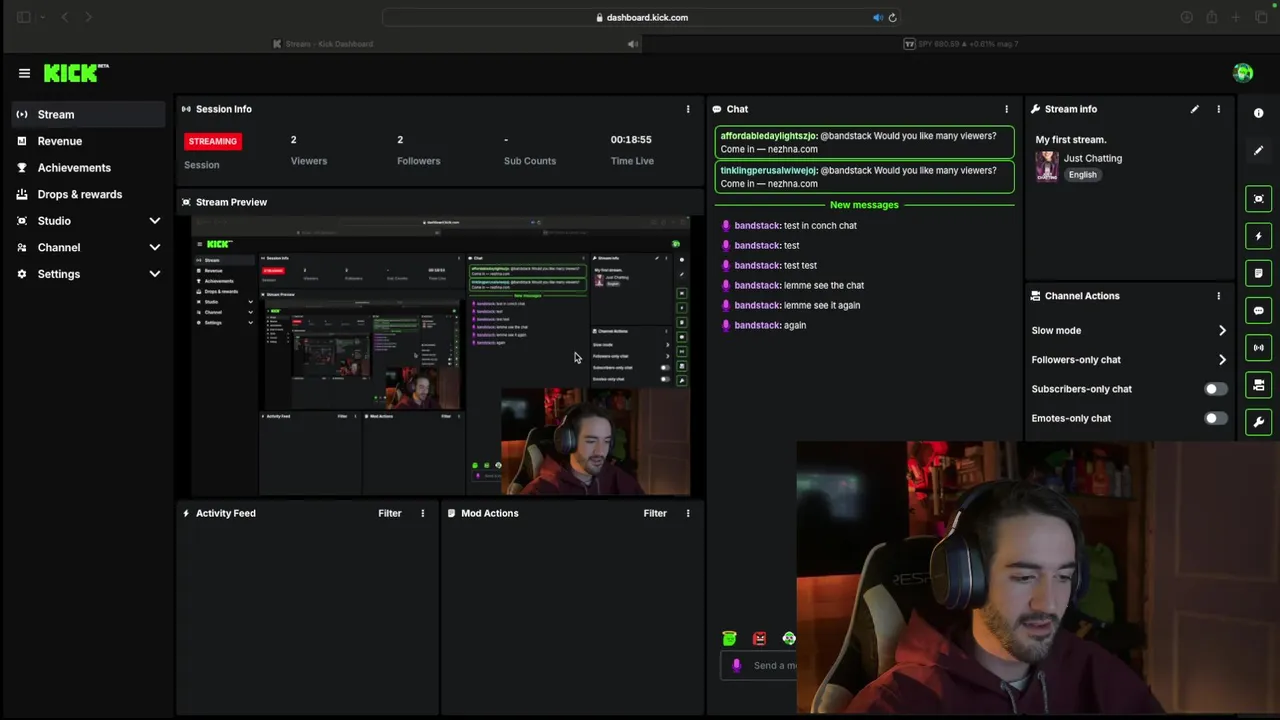This screenshot has height=720, width=1280.
Task: Click the 00:18:55 Time Live value
Action: tap(631, 140)
